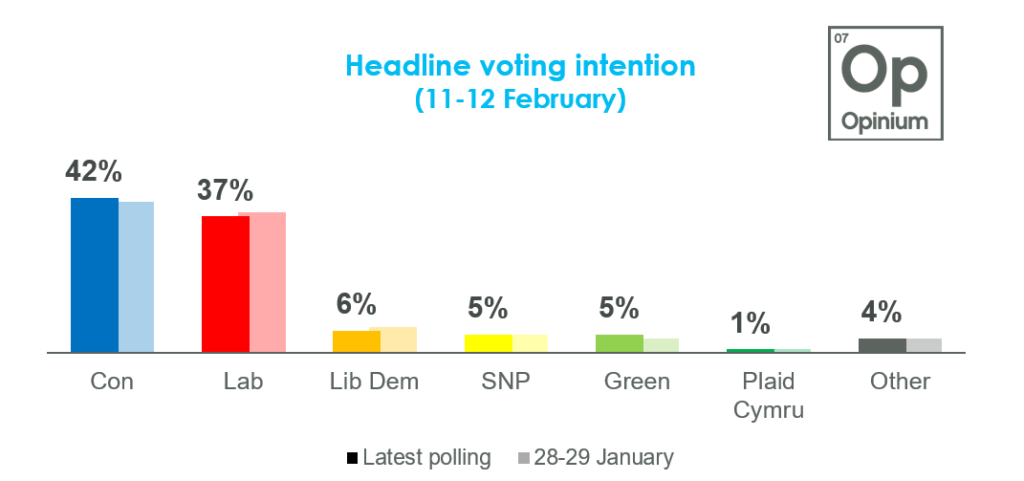Select the dark blue Con bar
Viewport: 1024px width, 481px height.
click(94, 275)
